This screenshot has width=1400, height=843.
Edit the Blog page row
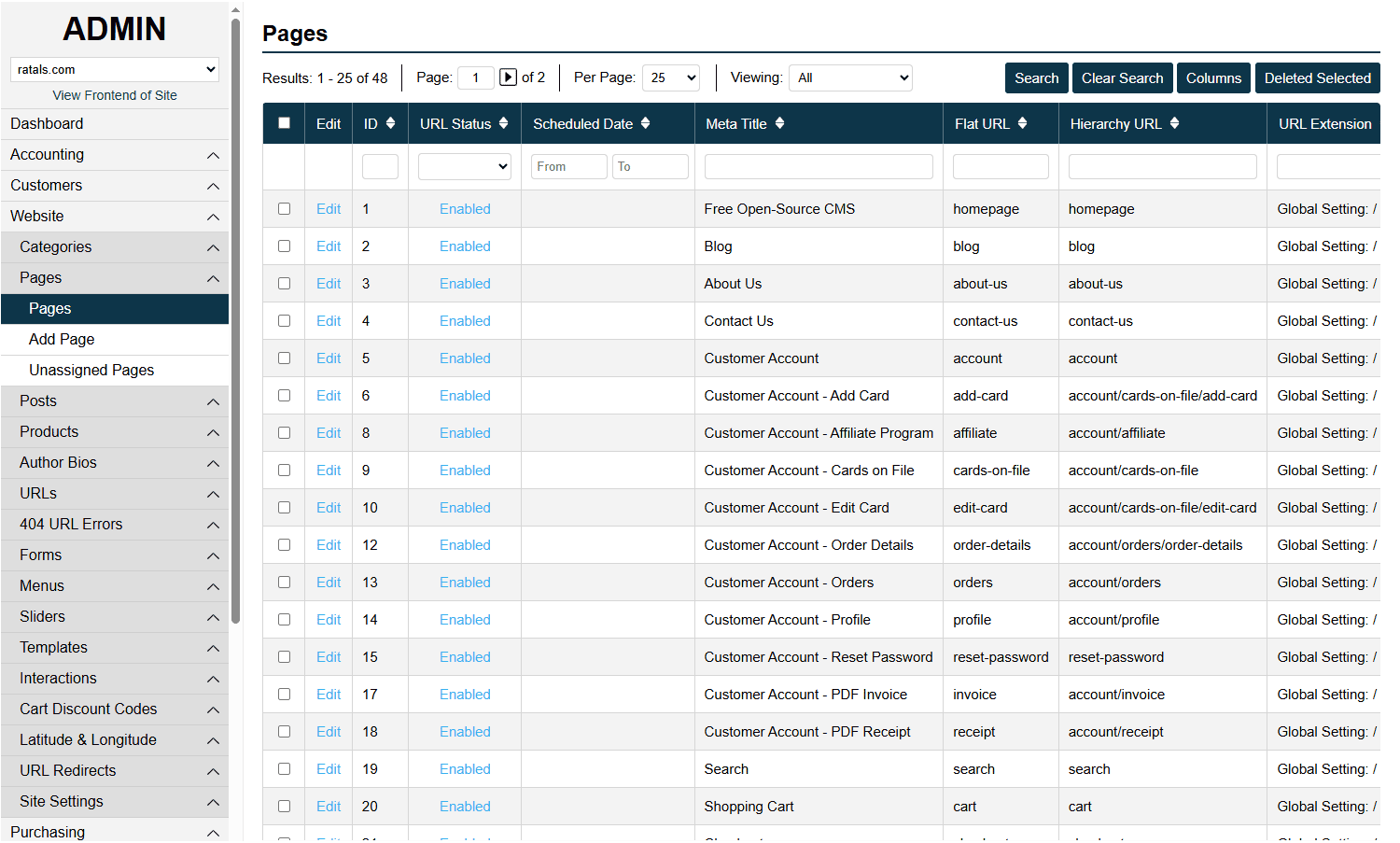click(329, 246)
